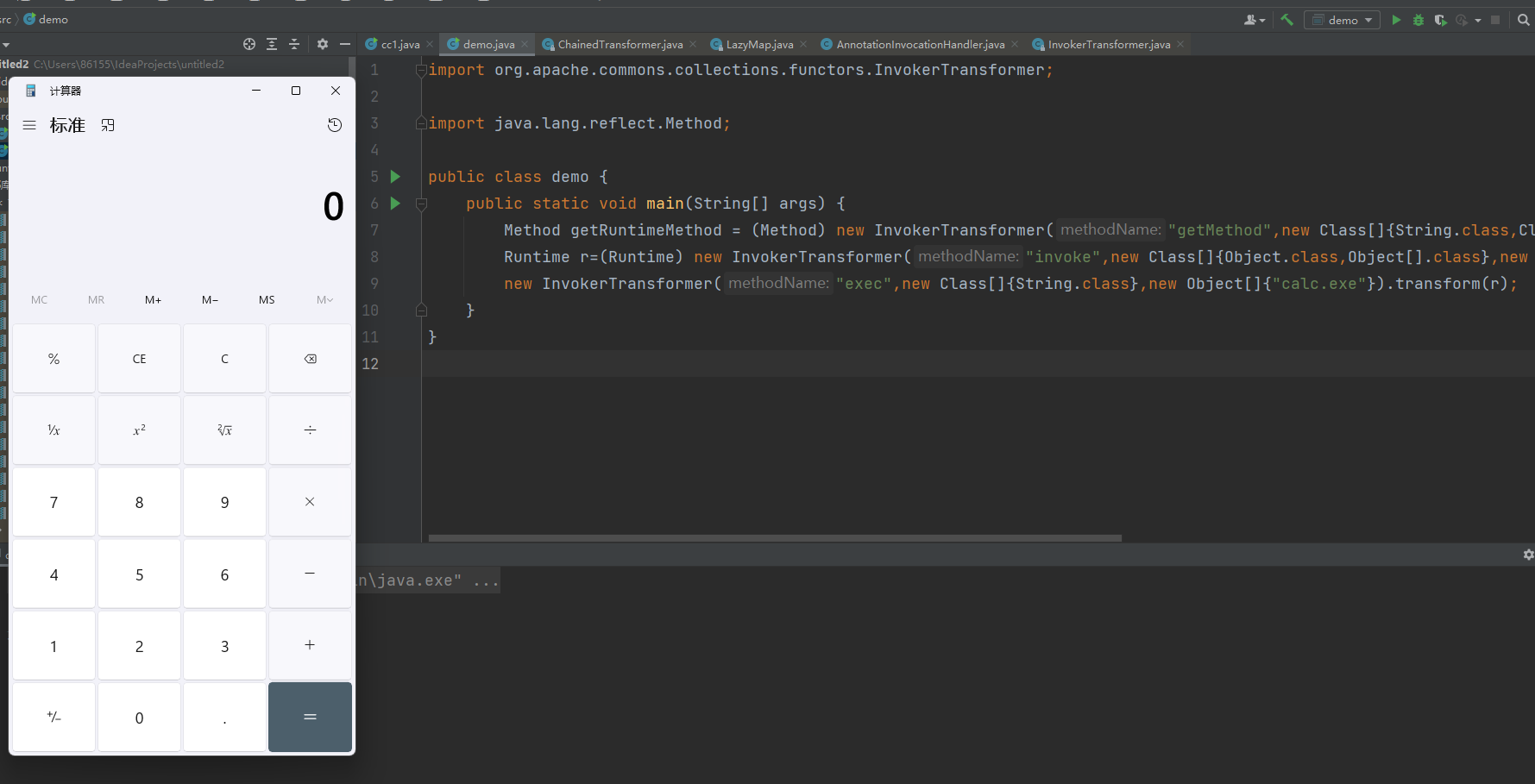Hide the Project tool window
Image resolution: width=1535 pixels, height=784 pixels.
345,44
